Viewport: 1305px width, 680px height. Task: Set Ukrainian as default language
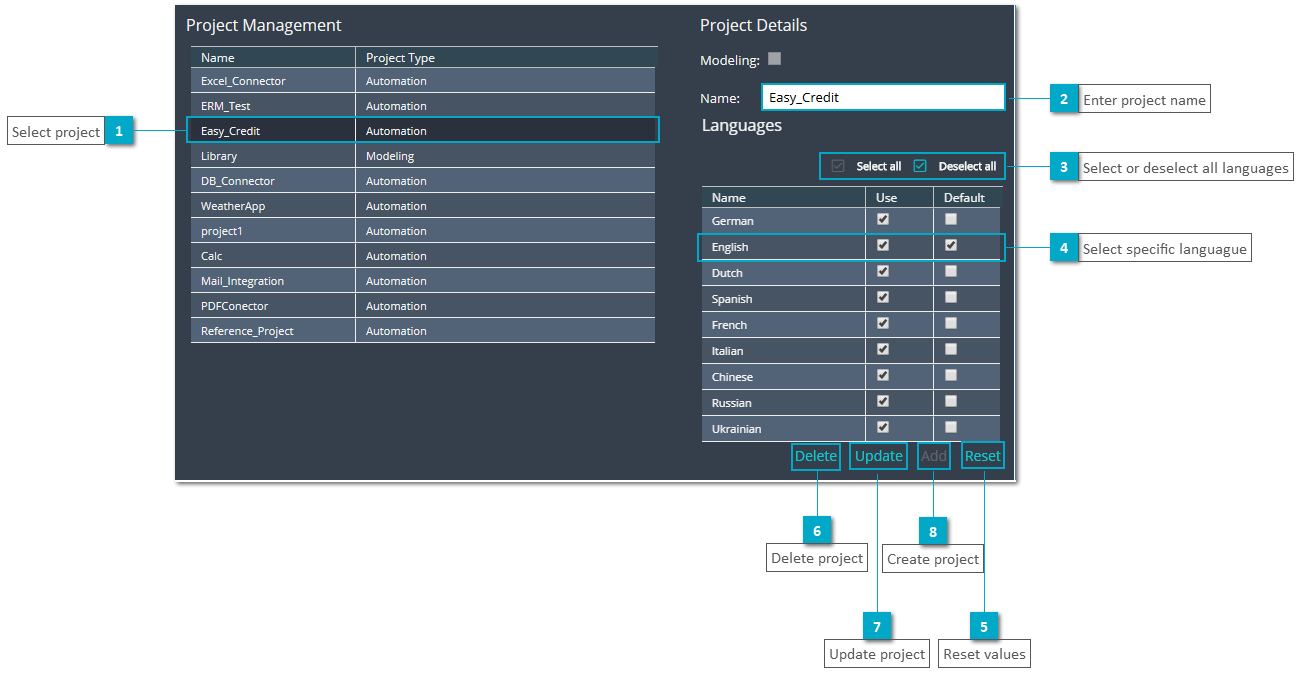point(951,427)
